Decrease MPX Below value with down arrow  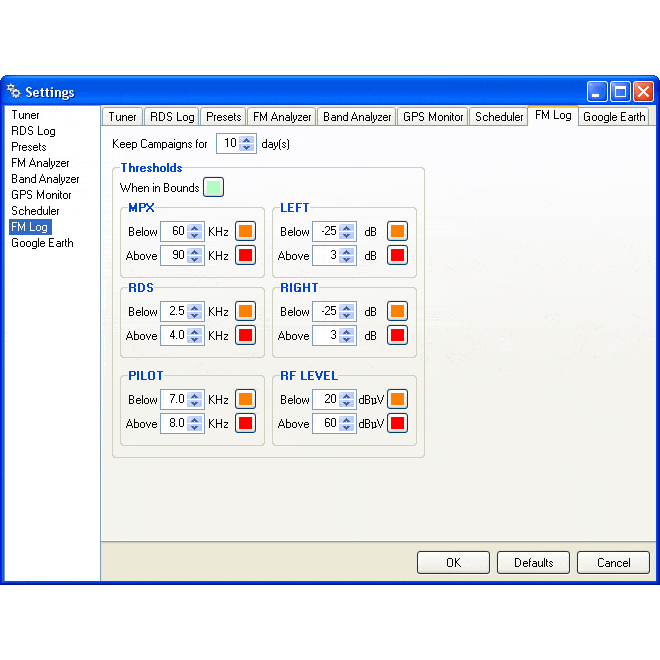195,236
